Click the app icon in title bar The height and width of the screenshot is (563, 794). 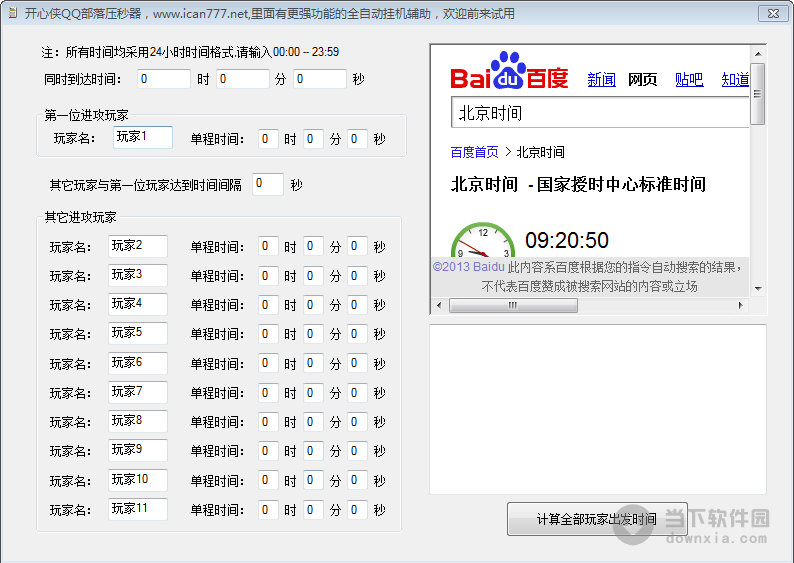point(11,13)
